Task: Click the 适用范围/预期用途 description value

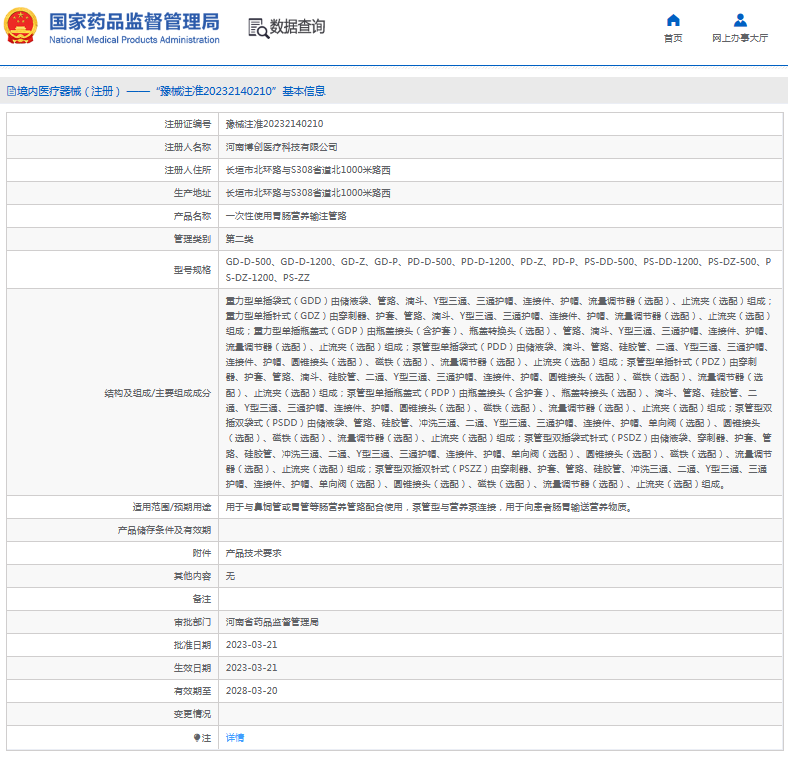Action: [429, 507]
